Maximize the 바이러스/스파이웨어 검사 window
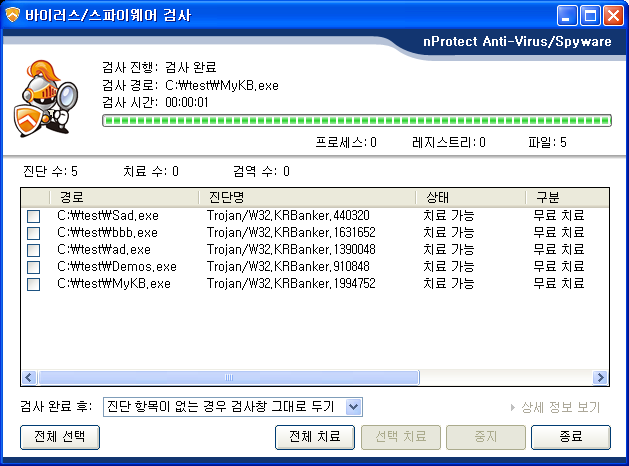This screenshot has height=466, width=629. point(590,16)
